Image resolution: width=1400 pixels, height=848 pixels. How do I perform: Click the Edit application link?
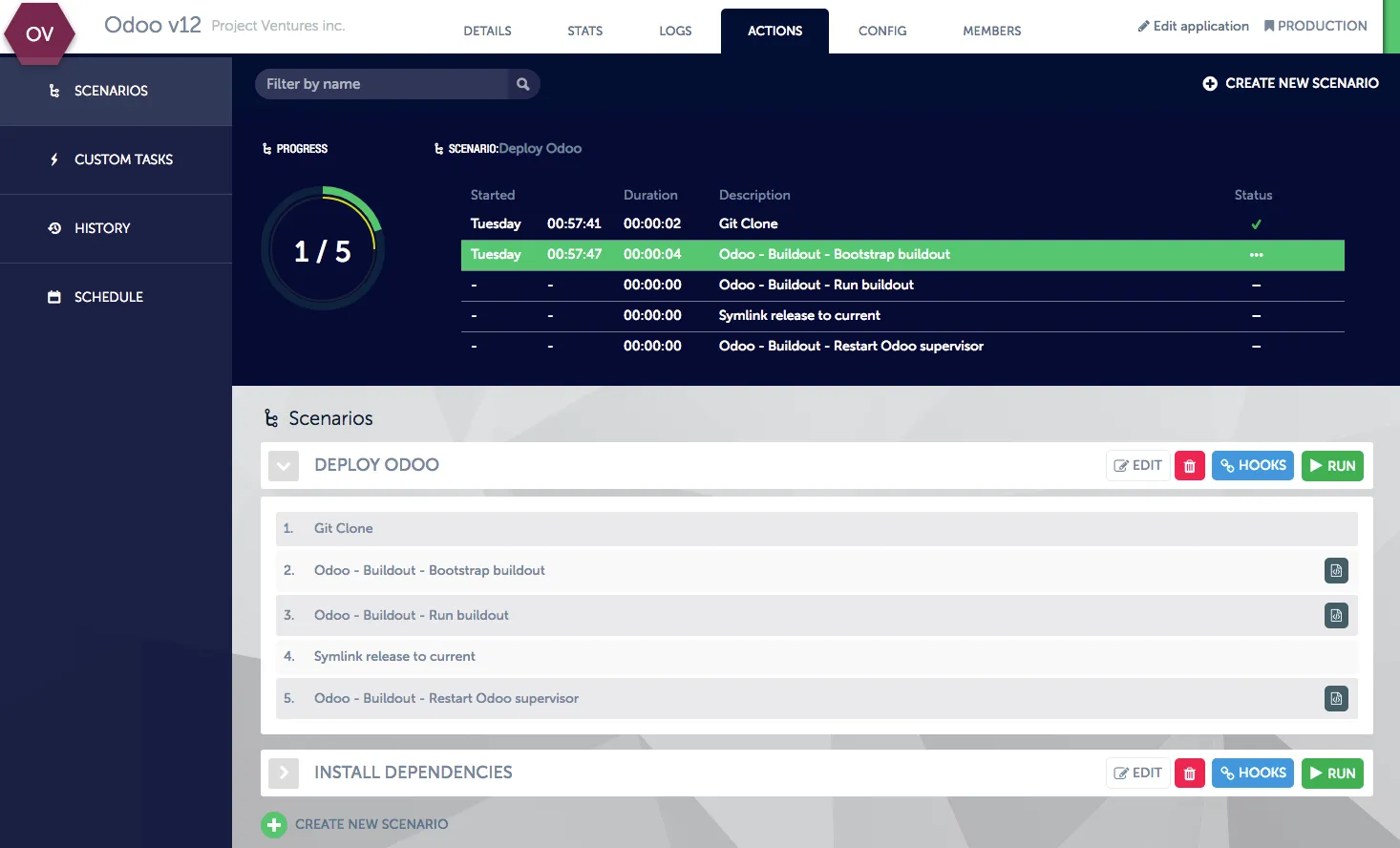[x=1193, y=26]
